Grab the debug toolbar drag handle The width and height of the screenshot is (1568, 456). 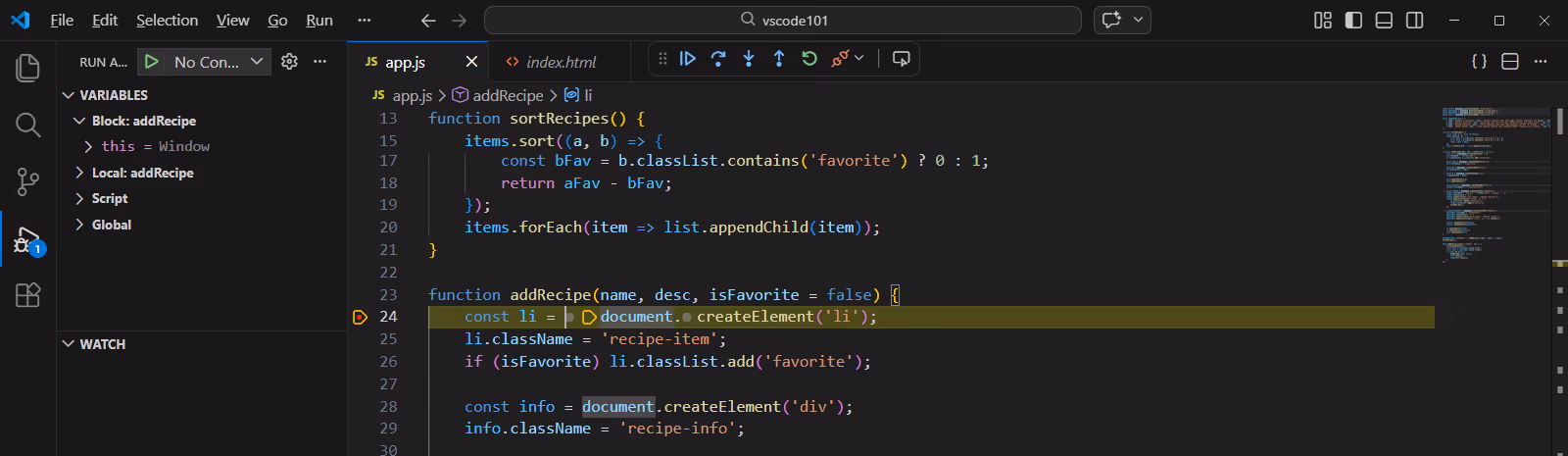662,59
